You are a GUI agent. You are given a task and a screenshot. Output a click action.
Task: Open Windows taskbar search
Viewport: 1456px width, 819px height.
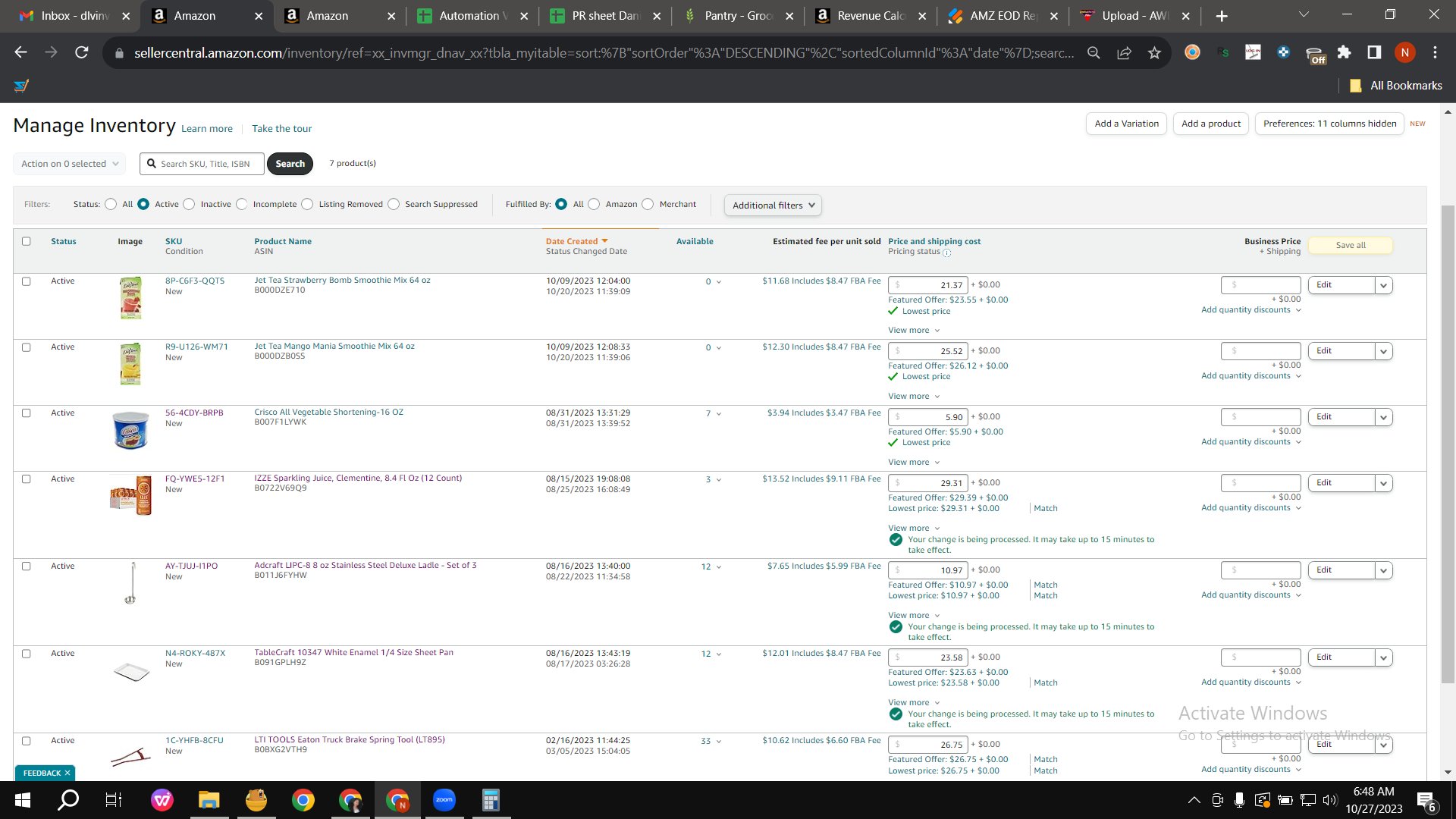tap(69, 800)
